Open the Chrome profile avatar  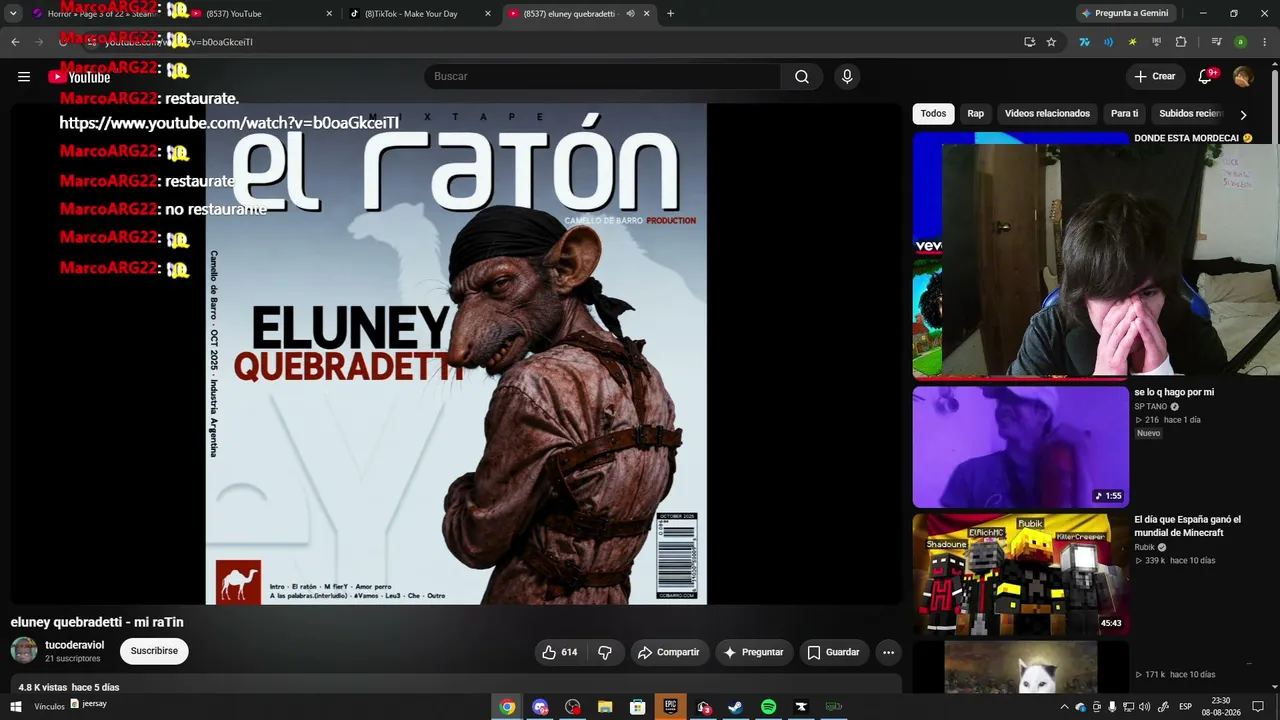click(x=1240, y=42)
